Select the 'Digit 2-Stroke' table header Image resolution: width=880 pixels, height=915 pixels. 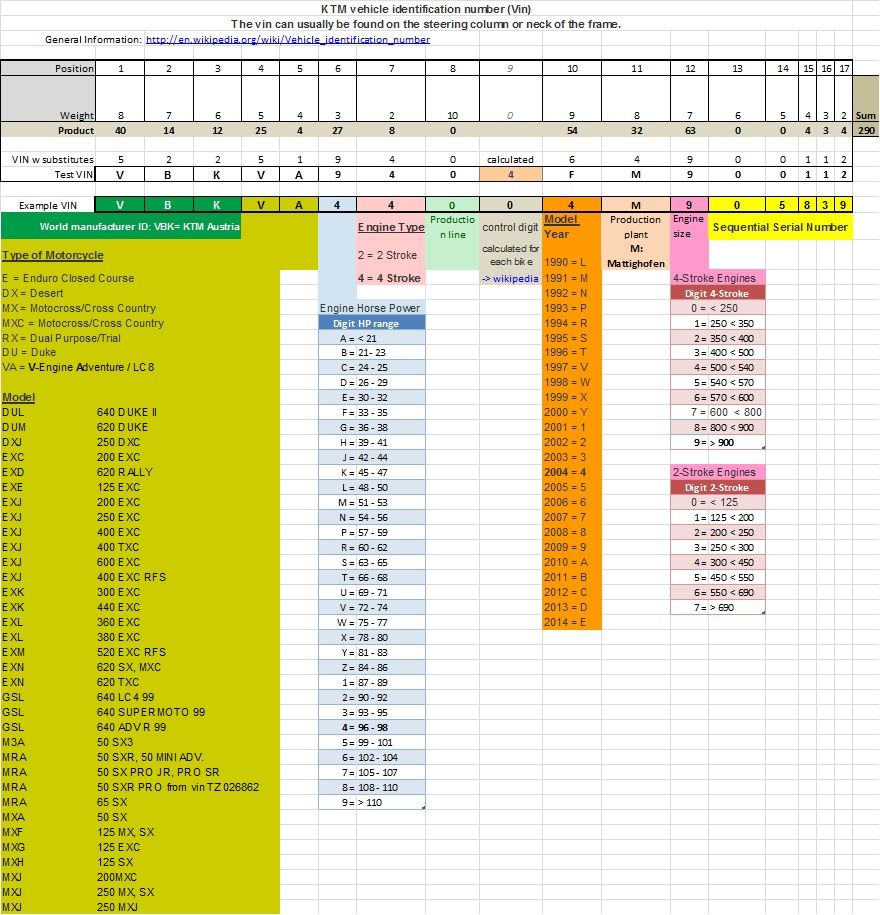(716, 487)
